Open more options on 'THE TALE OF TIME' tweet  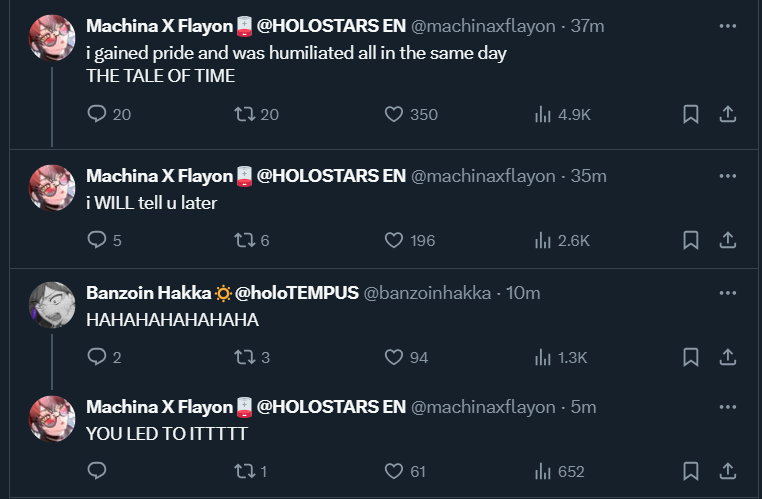728,25
